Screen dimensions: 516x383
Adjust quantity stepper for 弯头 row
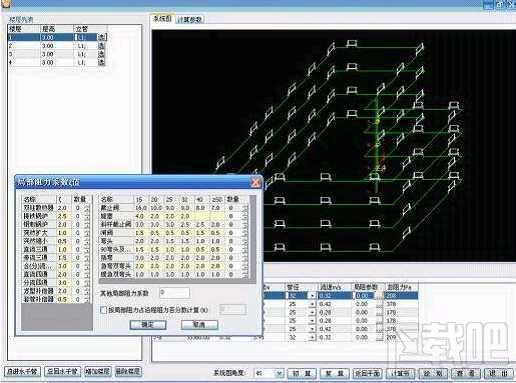coord(246,241)
